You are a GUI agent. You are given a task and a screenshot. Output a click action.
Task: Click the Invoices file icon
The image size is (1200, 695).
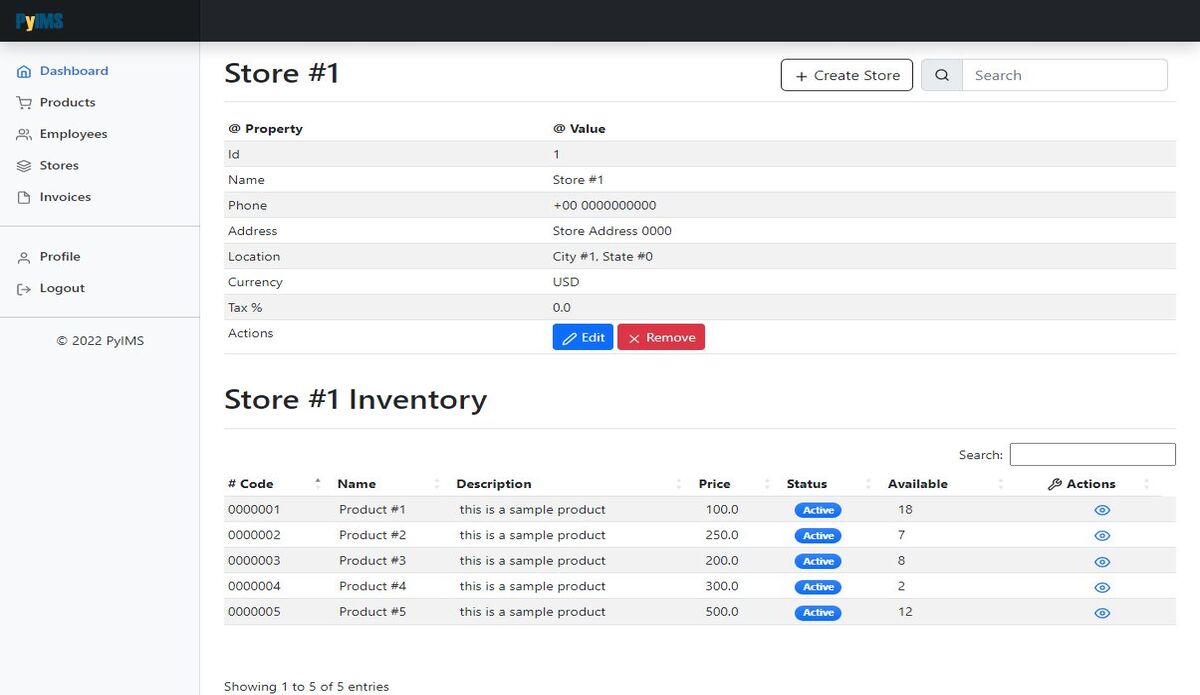coord(24,198)
